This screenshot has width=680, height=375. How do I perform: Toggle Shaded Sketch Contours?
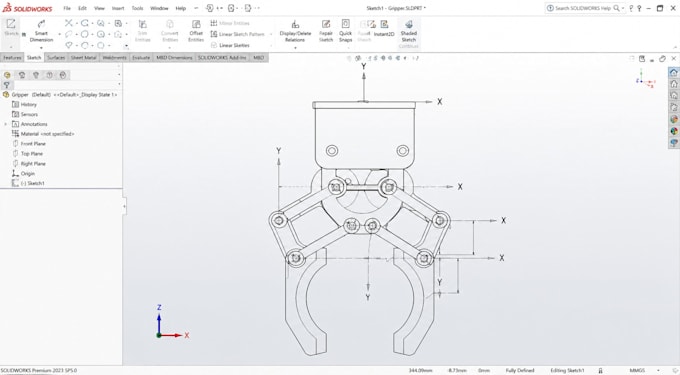tap(409, 34)
